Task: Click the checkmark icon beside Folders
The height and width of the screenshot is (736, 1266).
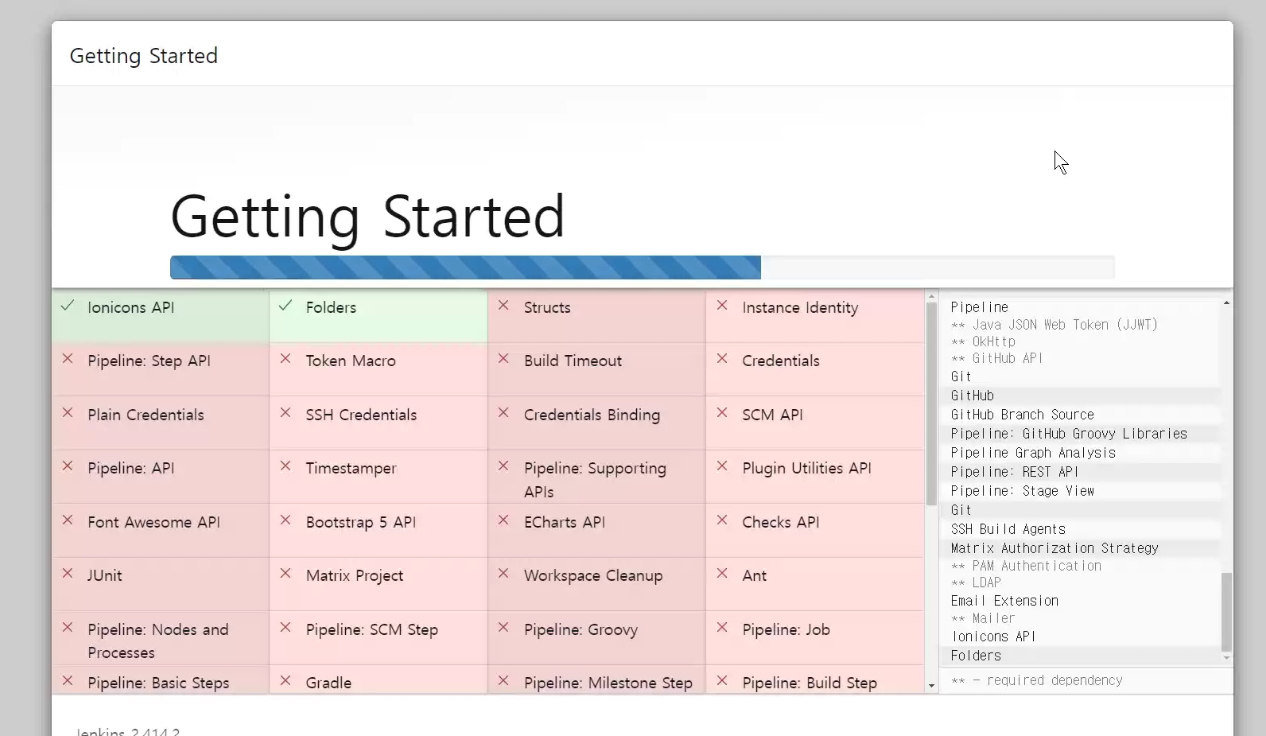Action: (285, 306)
